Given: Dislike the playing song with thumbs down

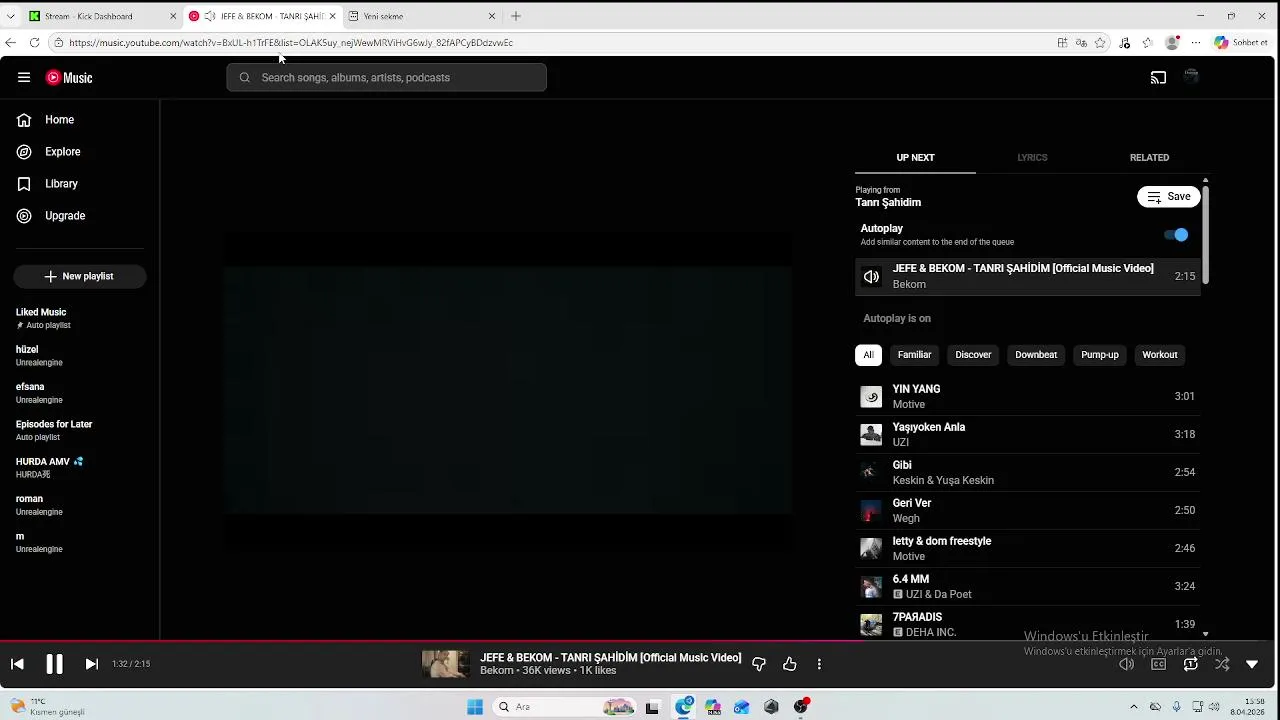Looking at the screenshot, I should coord(759,664).
